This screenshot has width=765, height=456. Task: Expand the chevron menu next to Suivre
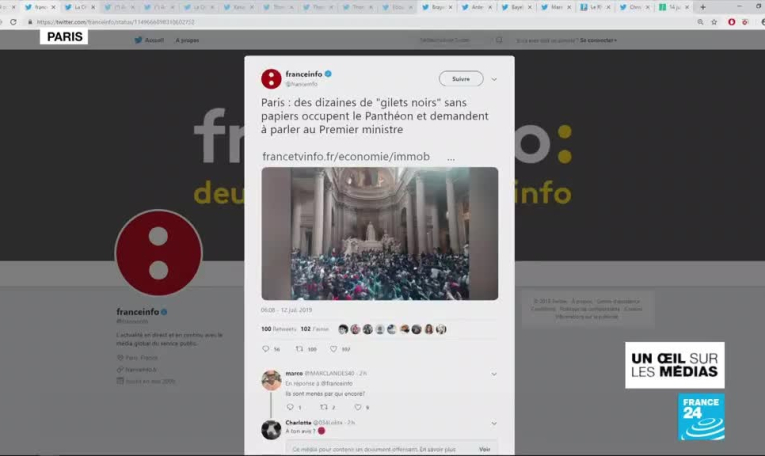tap(494, 79)
